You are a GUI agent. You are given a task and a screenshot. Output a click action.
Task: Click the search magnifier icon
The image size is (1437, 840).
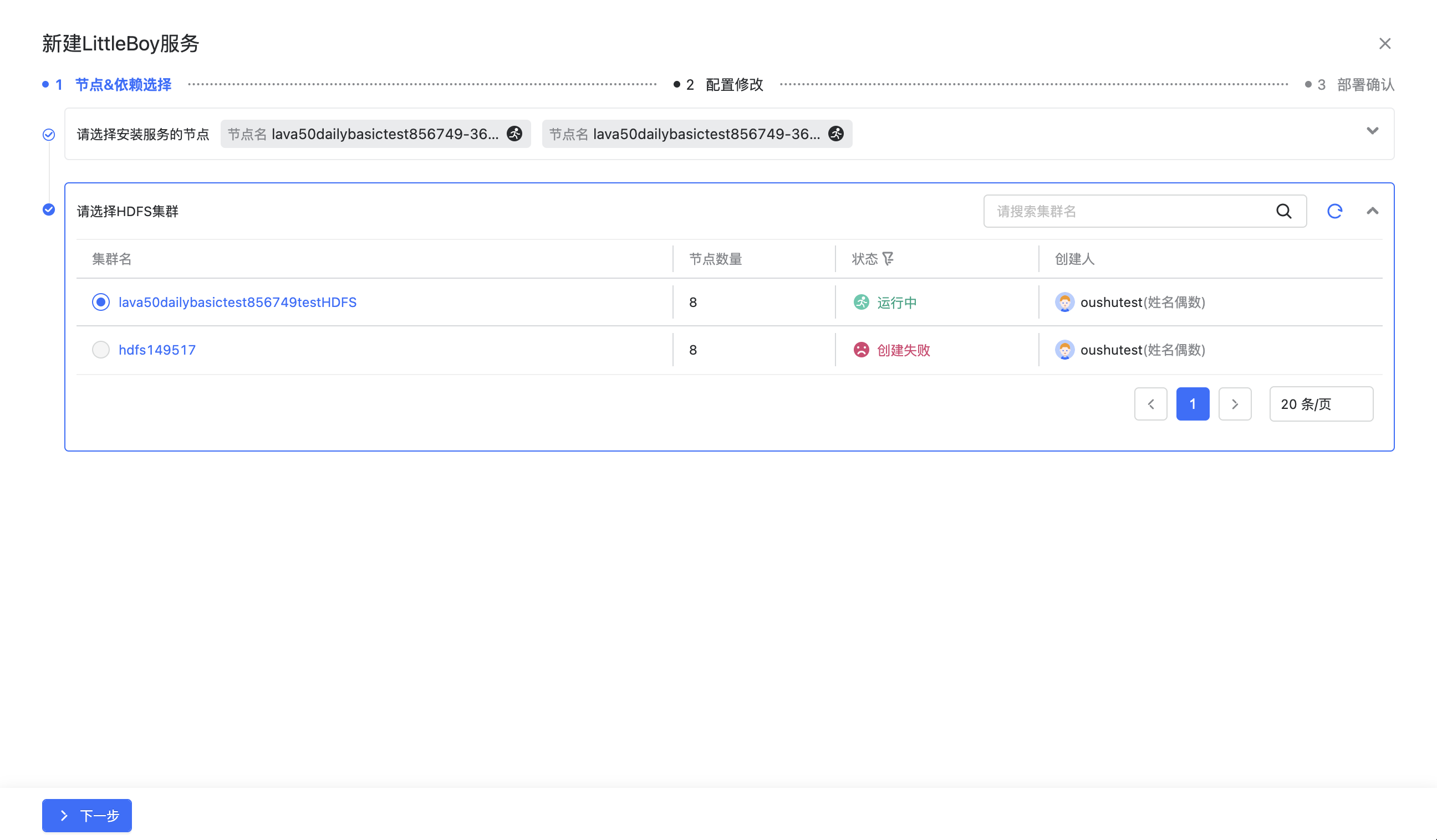1283,212
